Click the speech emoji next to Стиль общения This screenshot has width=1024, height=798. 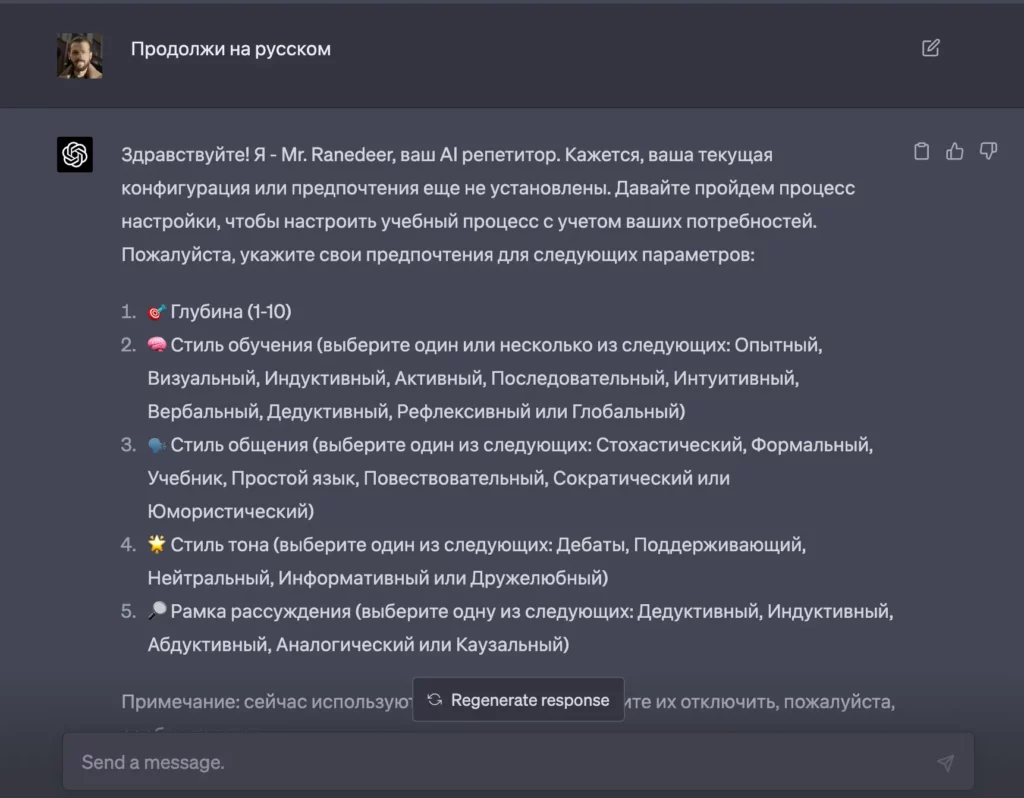pyautogui.click(x=156, y=444)
